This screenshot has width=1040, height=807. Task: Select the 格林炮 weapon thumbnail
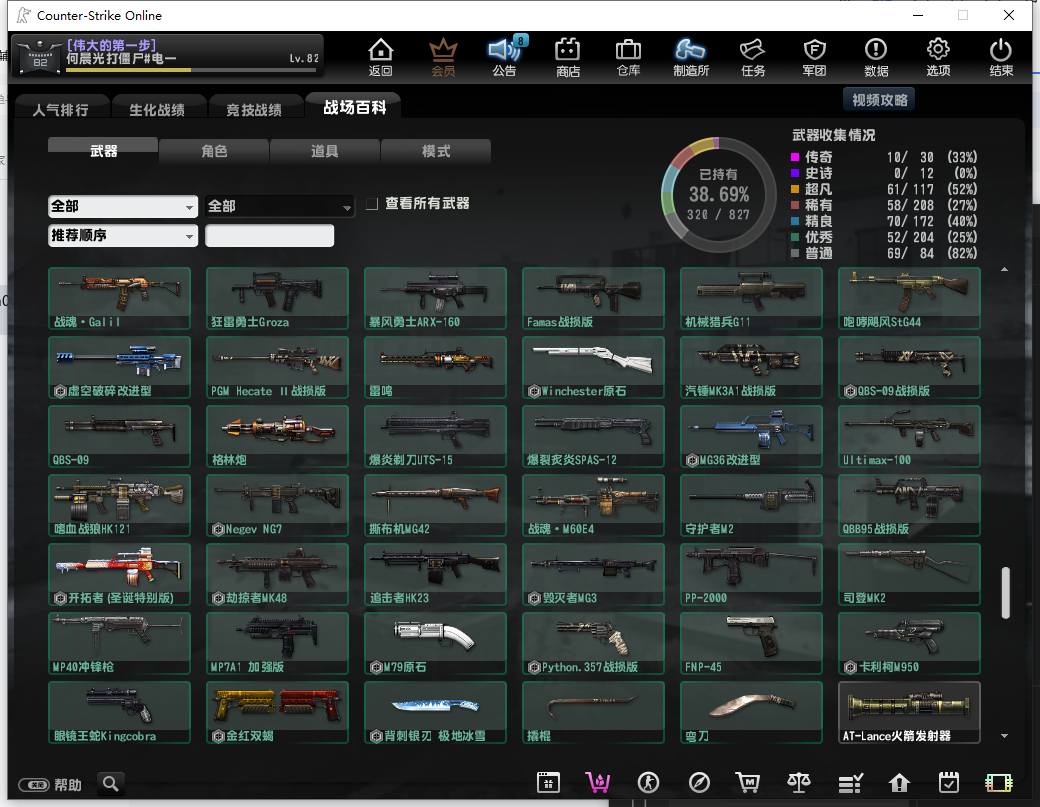[277, 436]
